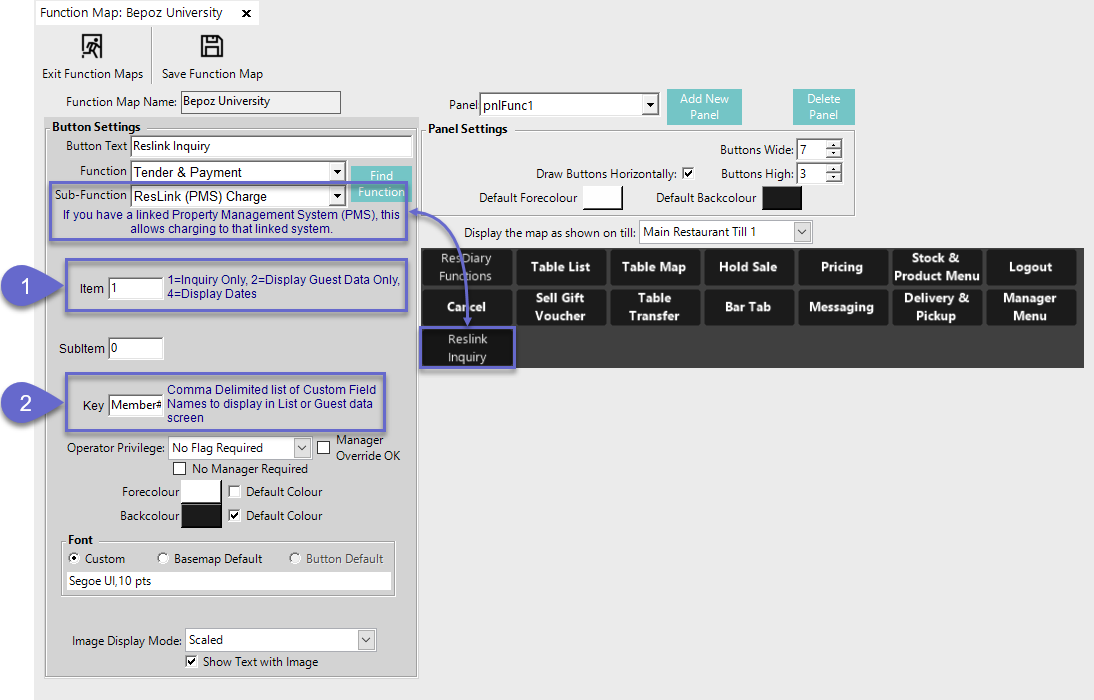
Task: Select the Table List map button
Action: [560, 267]
